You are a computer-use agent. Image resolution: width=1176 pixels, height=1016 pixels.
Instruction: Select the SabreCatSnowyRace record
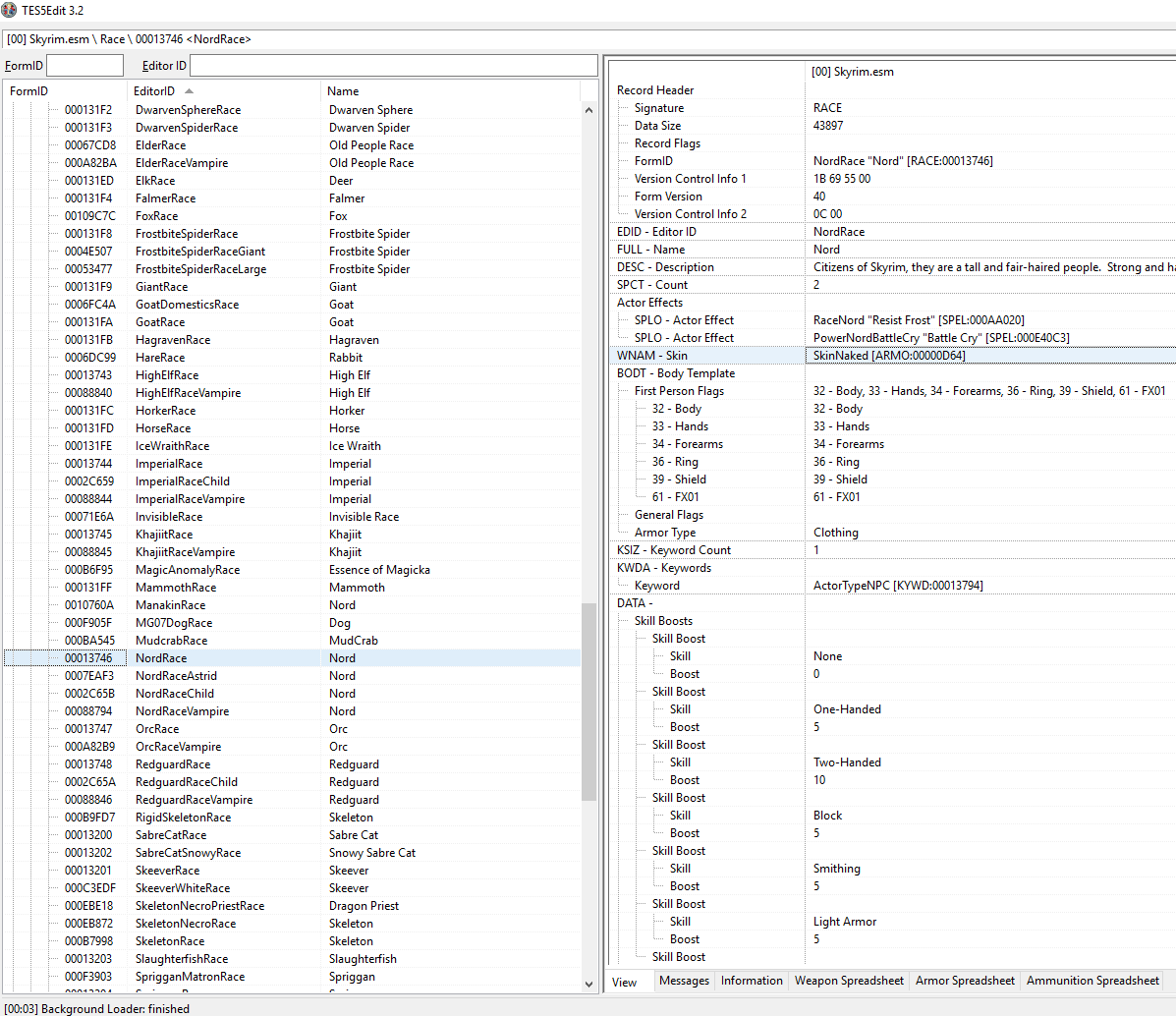point(293,853)
